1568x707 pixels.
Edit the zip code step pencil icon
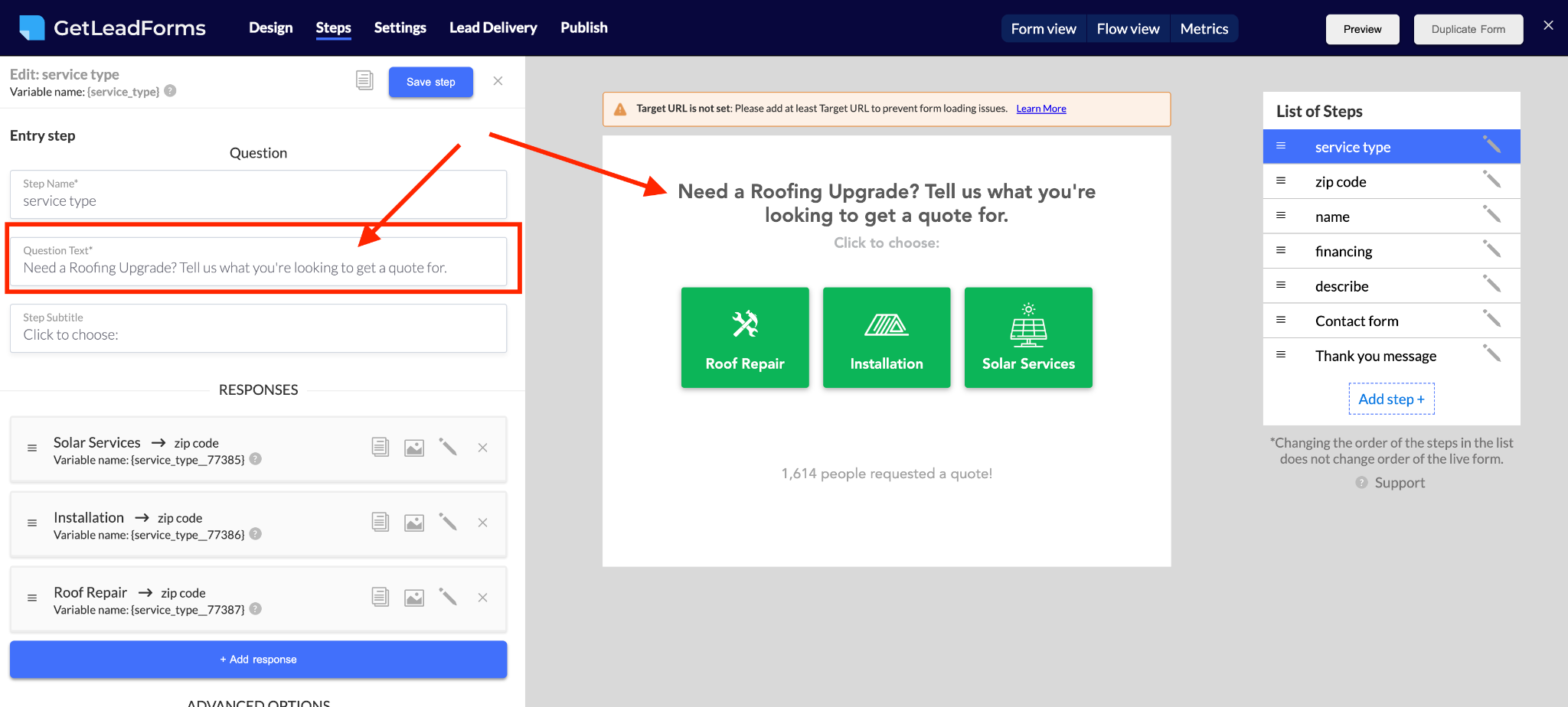point(1491,180)
